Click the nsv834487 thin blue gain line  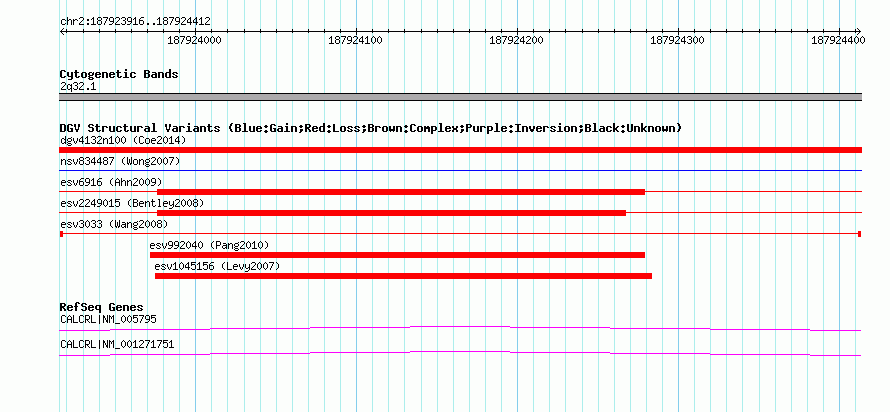click(460, 170)
